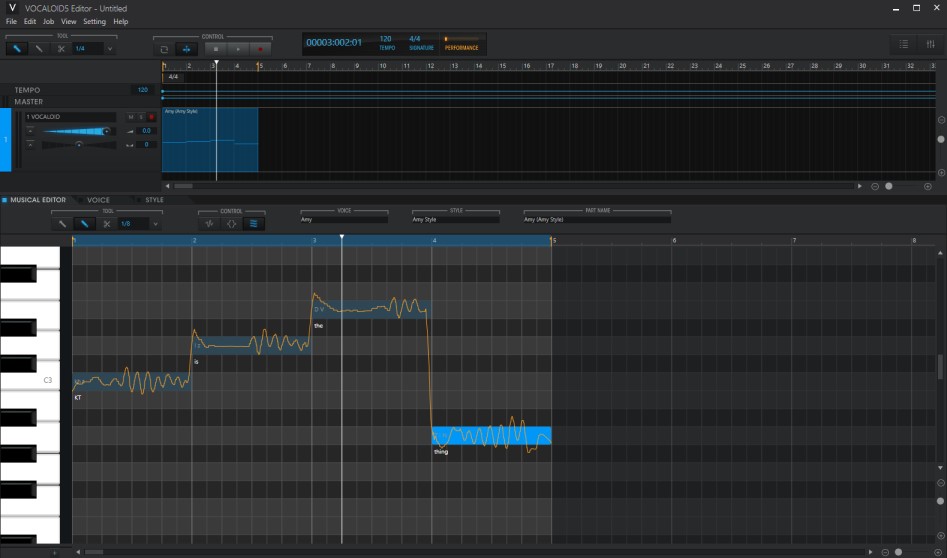Select the note with lyric 'is'
Viewport: 947px width, 558px height.
[x=252, y=345]
